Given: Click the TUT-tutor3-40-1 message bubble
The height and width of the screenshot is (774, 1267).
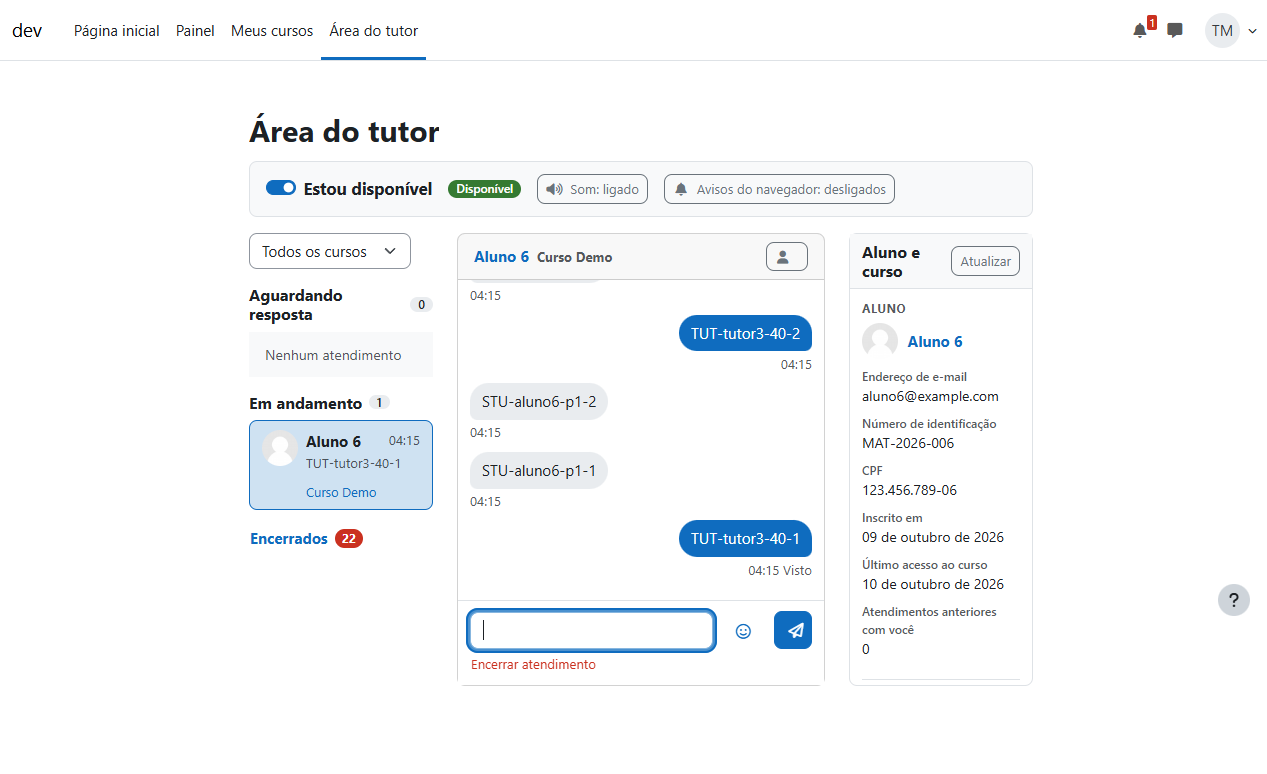Looking at the screenshot, I should [745, 538].
